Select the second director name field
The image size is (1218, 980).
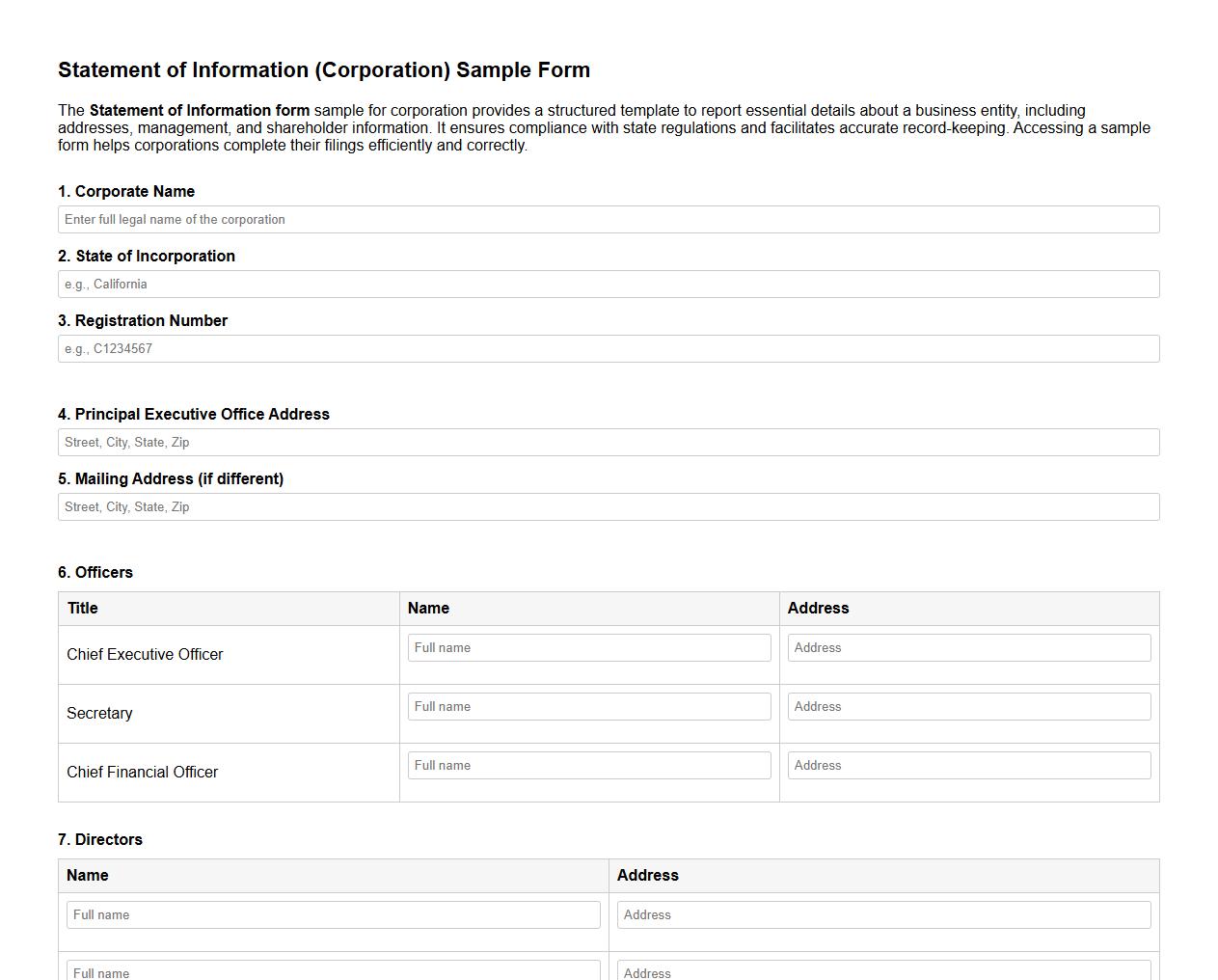coord(333,972)
